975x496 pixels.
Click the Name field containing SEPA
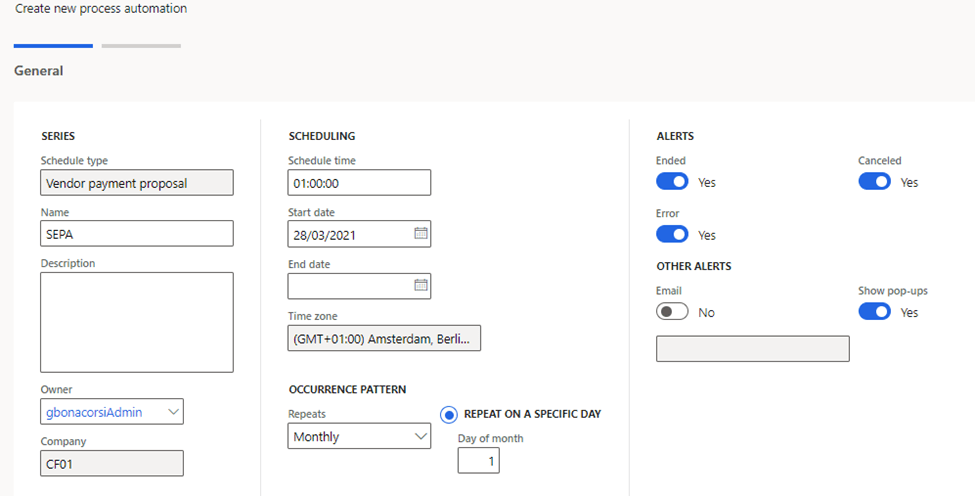click(x=137, y=234)
